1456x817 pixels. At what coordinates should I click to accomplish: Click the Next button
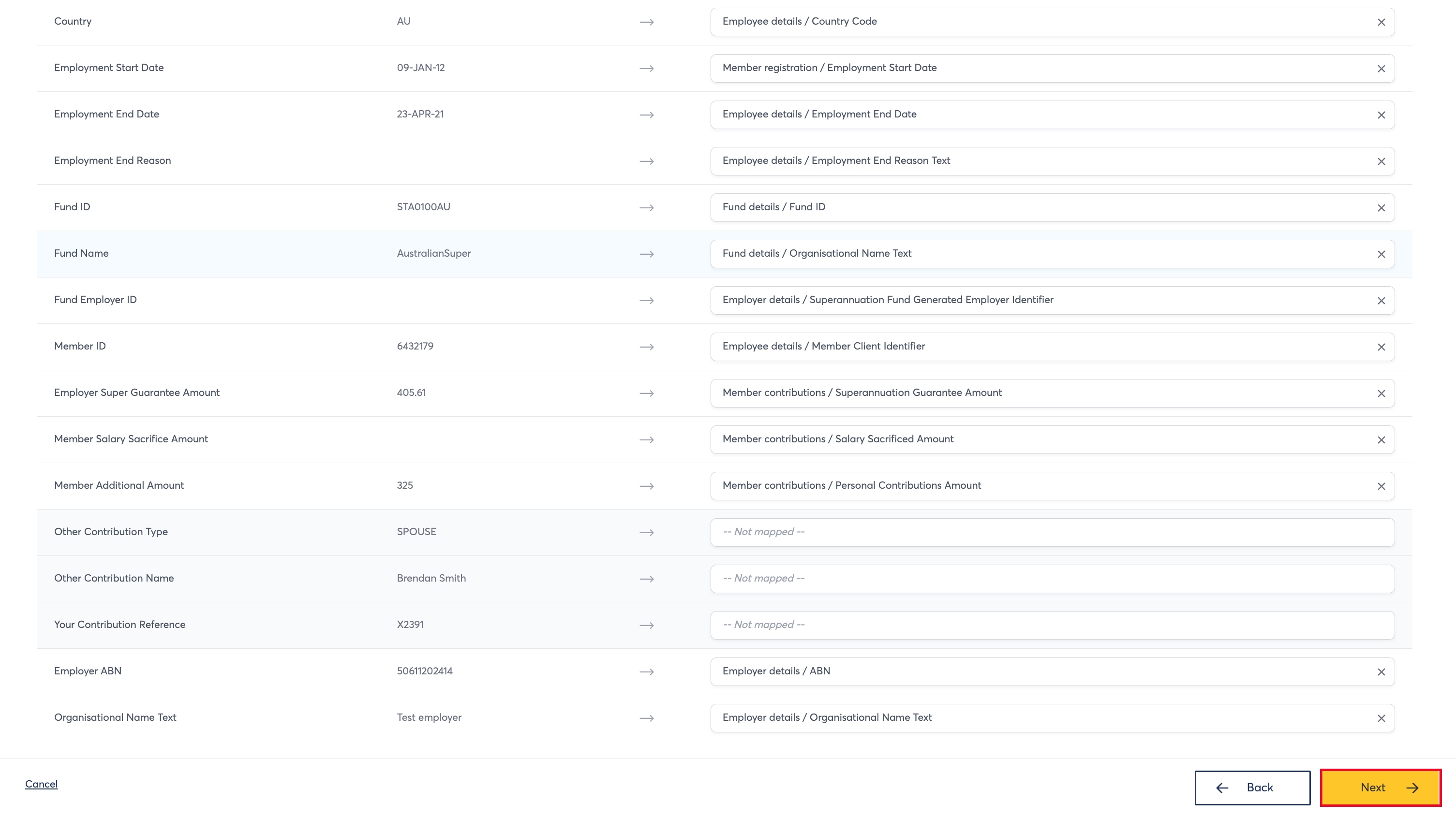[x=1380, y=788]
